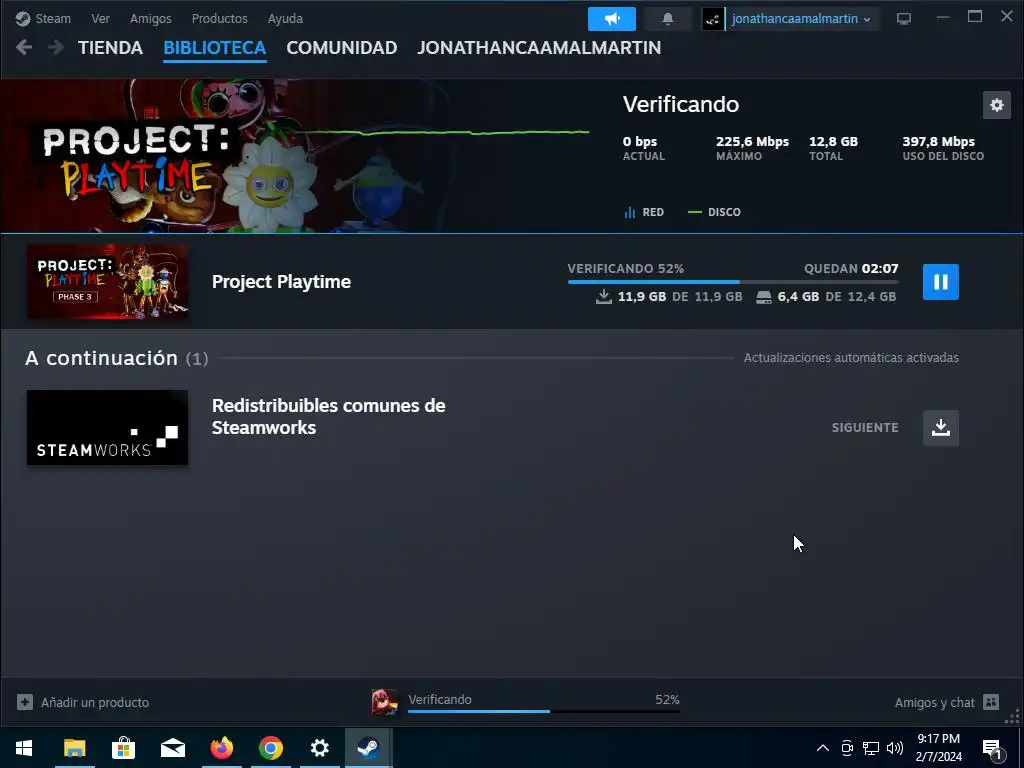
Task: Click the friends grid icon beside Amigos y chat
Action: (x=991, y=702)
